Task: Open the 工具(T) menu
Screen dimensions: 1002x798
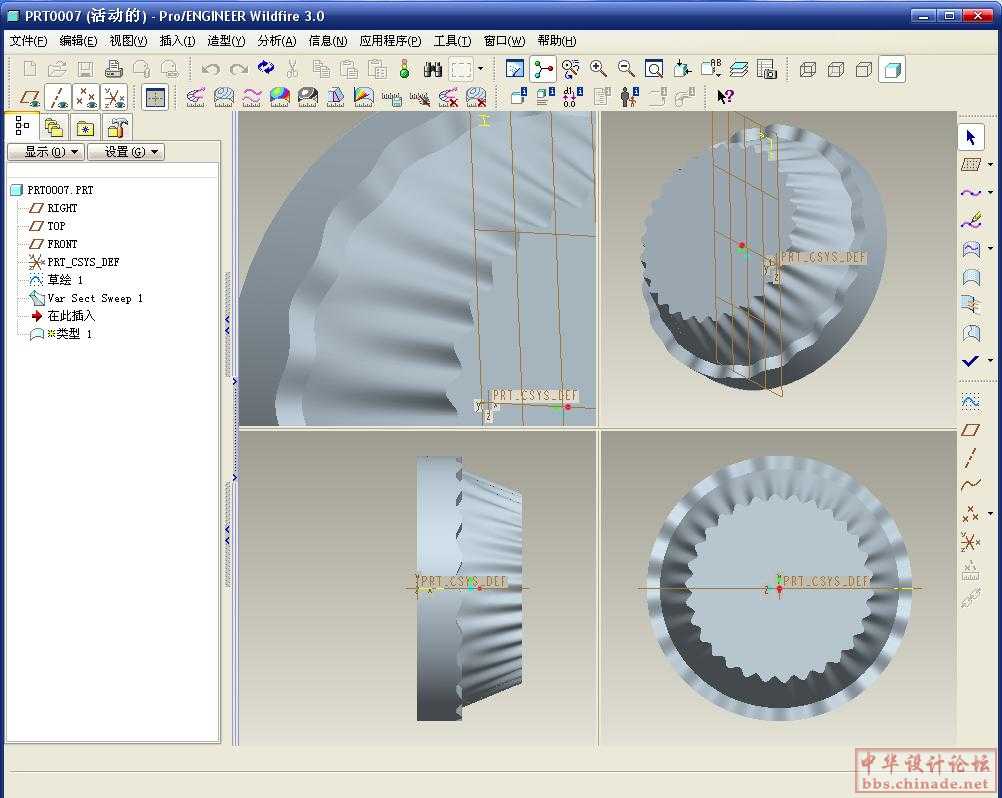Action: click(452, 41)
